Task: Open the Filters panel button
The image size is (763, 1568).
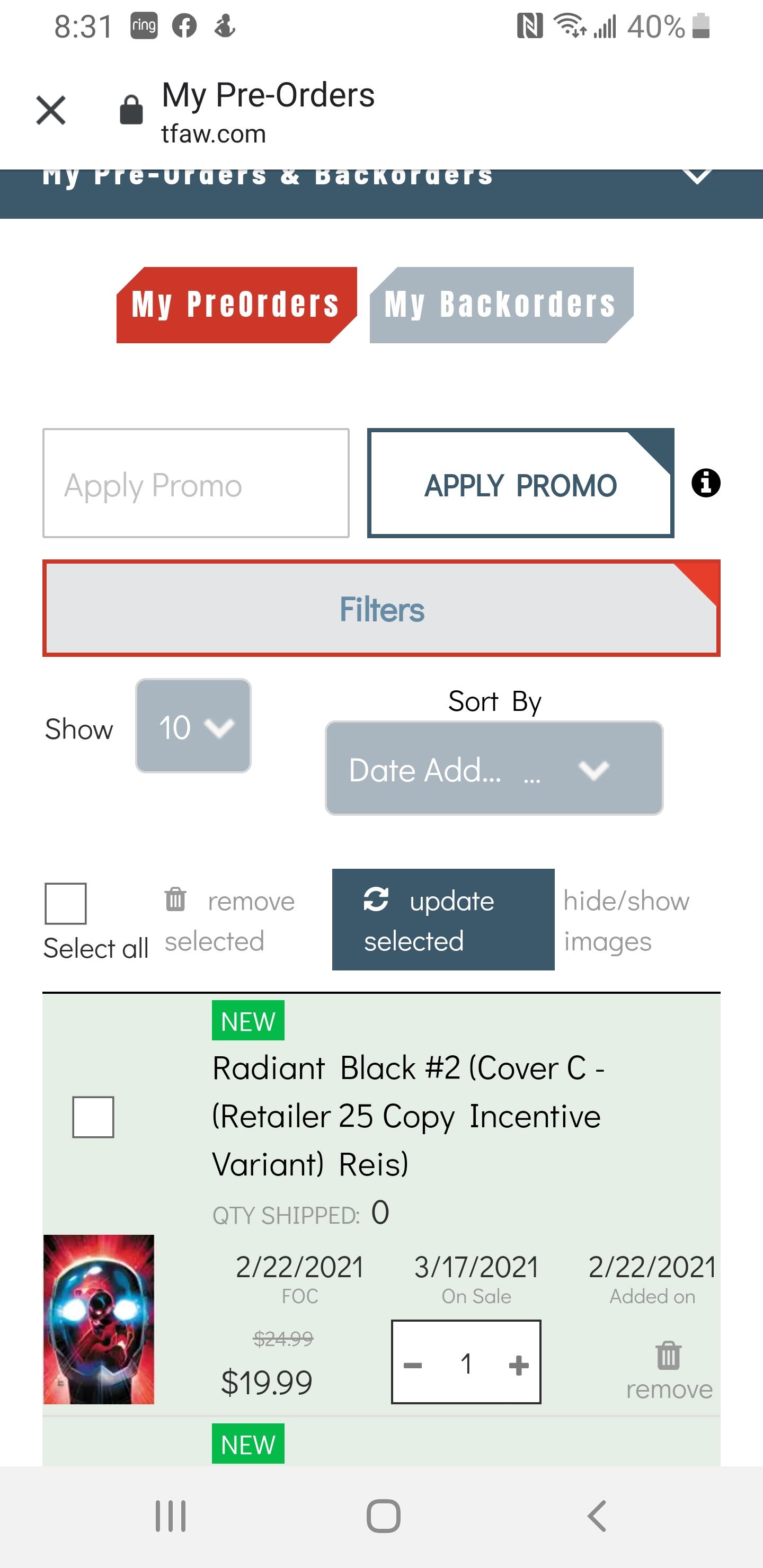Action: [381, 608]
